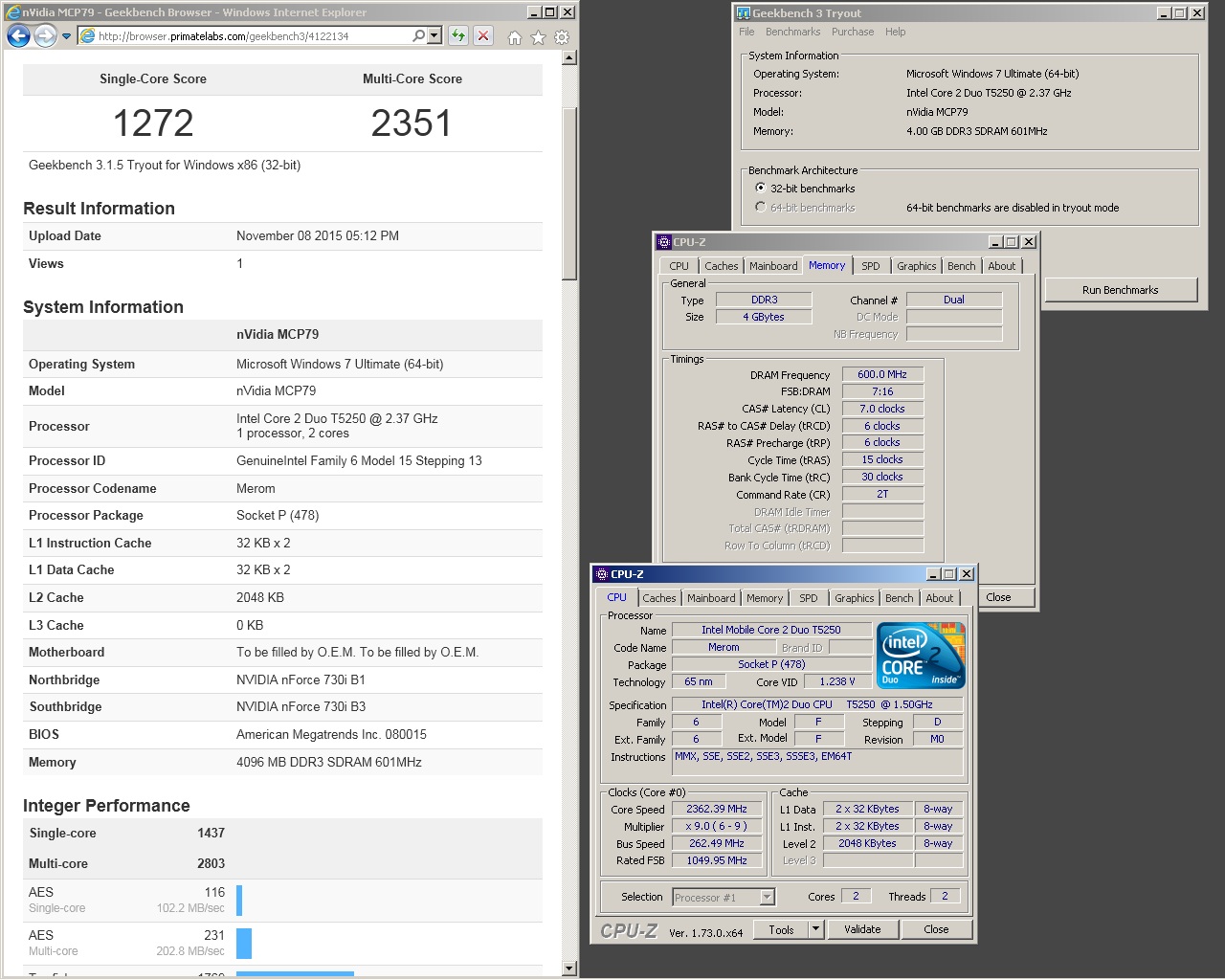The image size is (1225, 980).
Task: Click the scroll-down arrow of browser scrollbar
Action: (x=569, y=968)
